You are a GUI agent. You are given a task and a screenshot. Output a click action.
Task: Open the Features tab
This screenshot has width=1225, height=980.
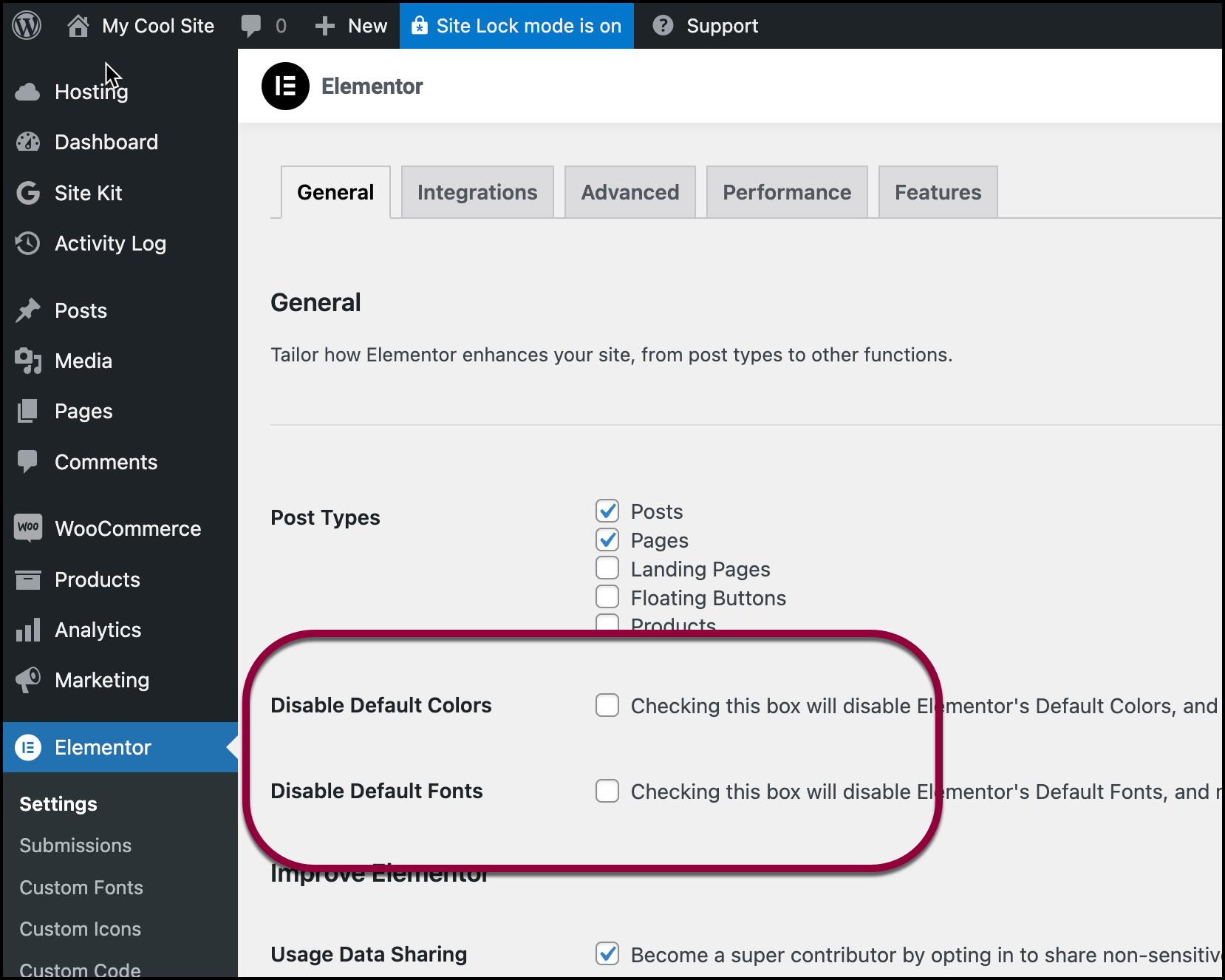(938, 192)
